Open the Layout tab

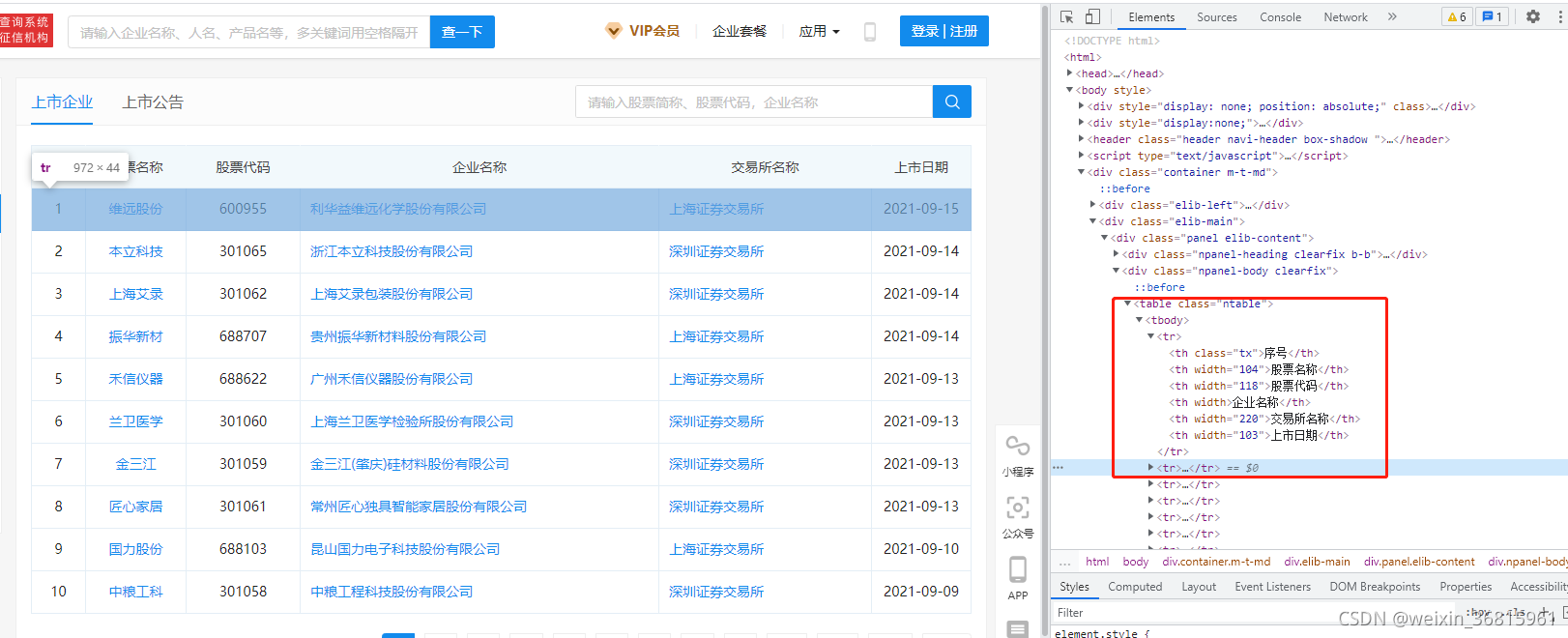pyautogui.click(x=1199, y=587)
